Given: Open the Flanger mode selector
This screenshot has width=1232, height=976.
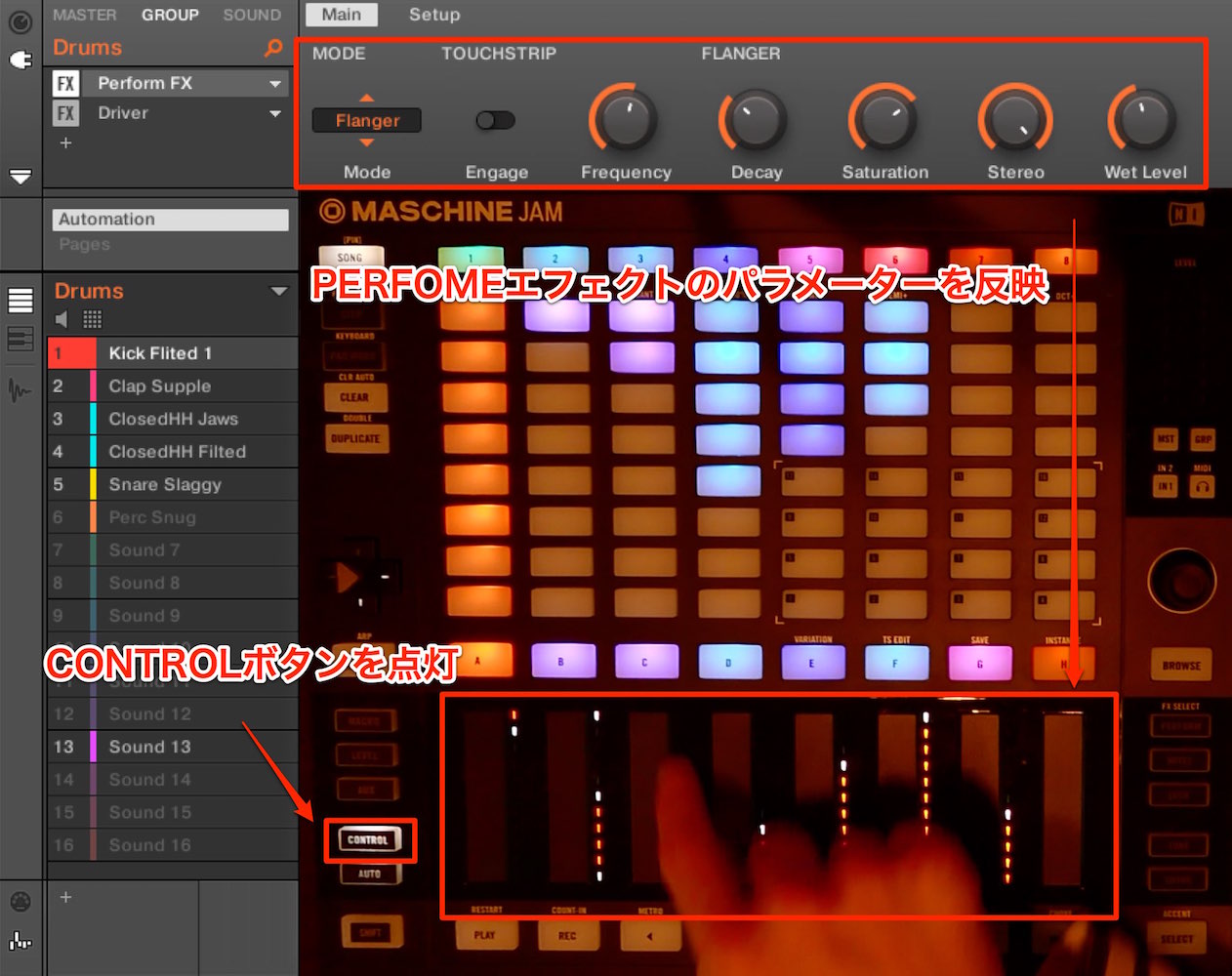Looking at the screenshot, I should click(x=367, y=120).
